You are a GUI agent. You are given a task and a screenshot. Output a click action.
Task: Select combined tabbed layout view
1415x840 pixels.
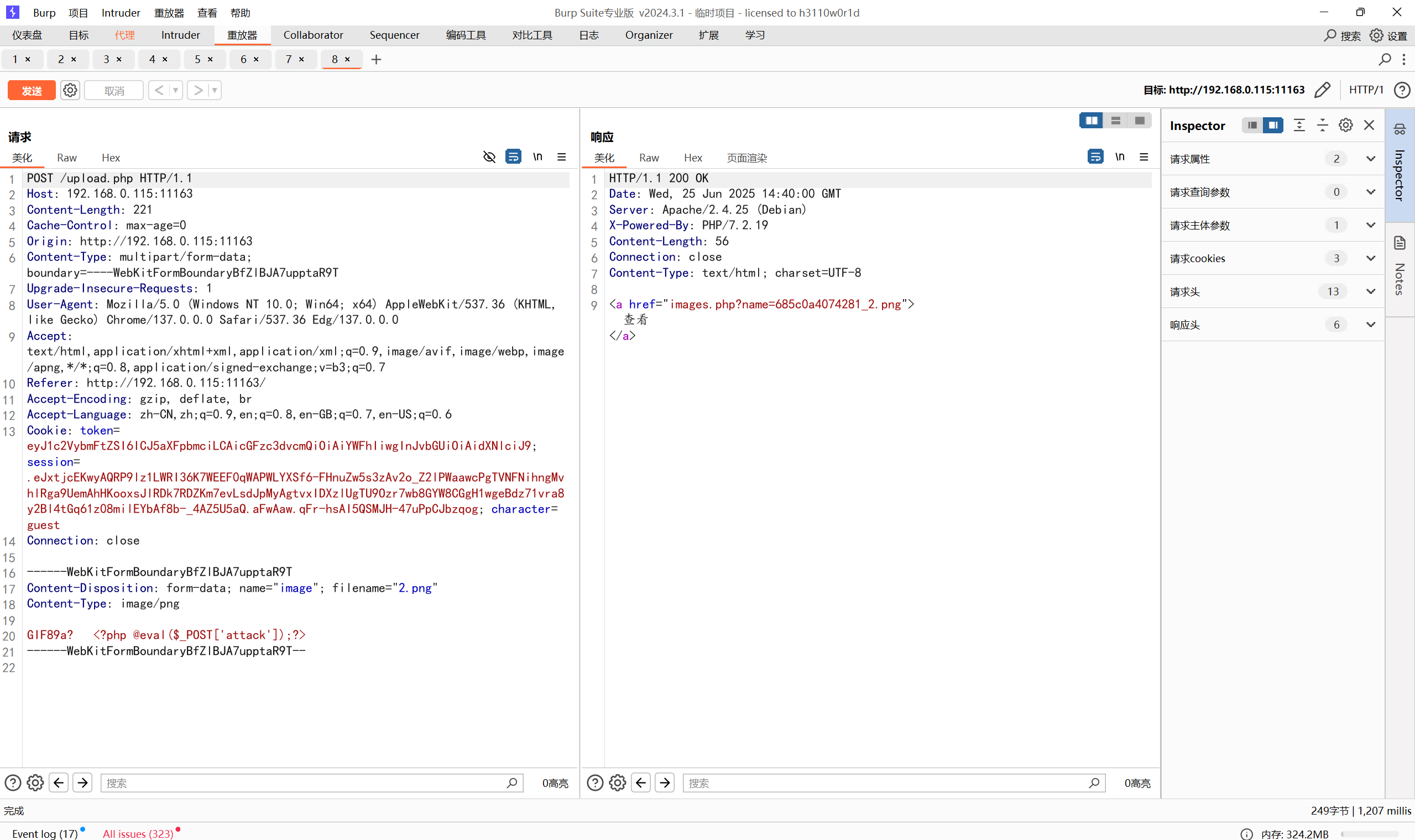point(1140,121)
